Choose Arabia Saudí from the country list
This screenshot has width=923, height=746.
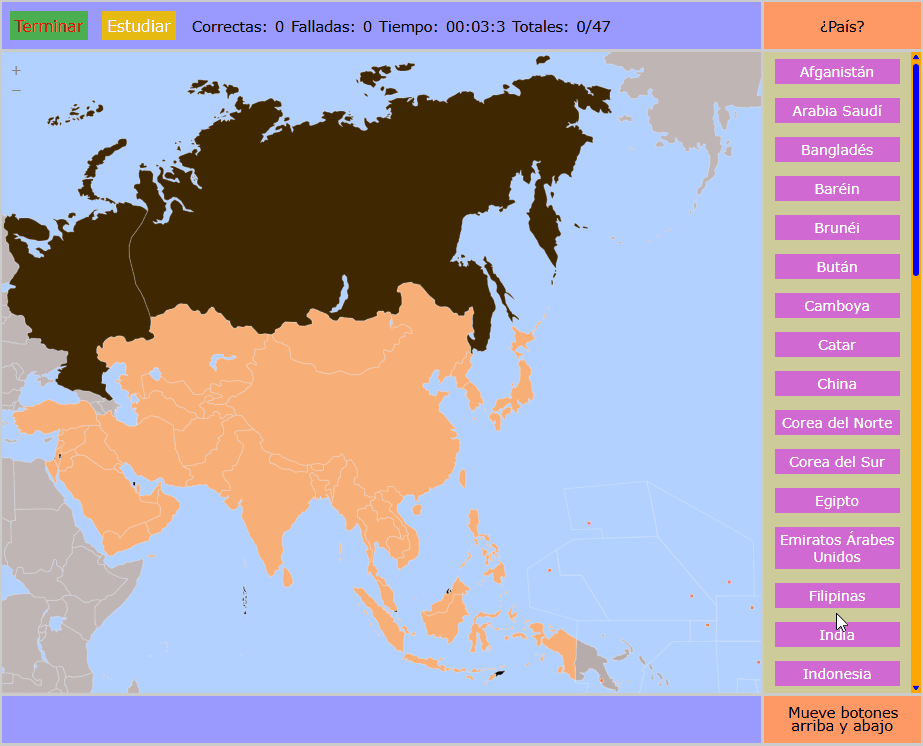pos(837,111)
